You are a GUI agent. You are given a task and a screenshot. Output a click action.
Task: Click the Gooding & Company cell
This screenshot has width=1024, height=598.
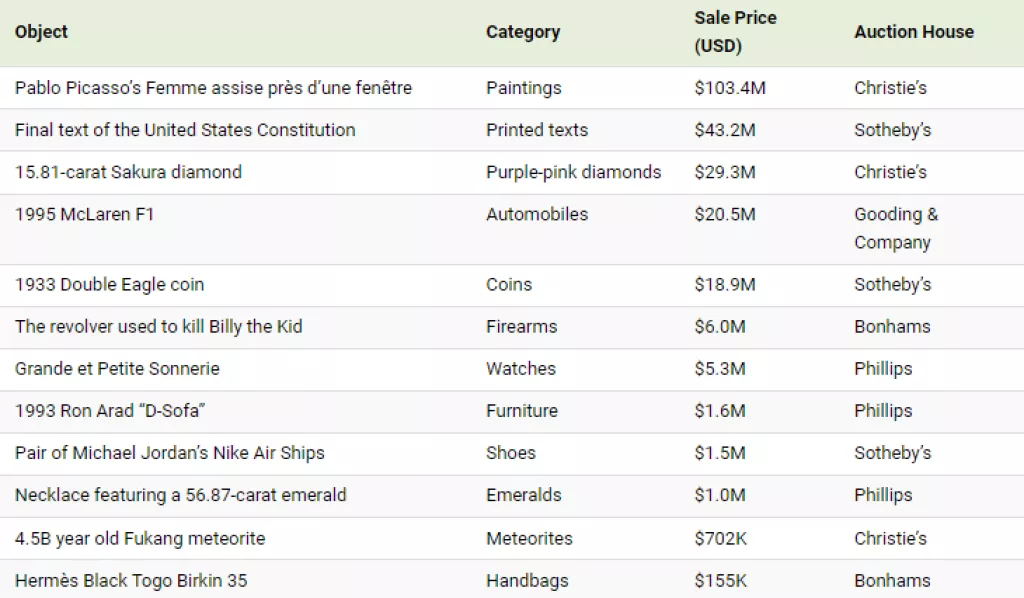click(x=895, y=228)
